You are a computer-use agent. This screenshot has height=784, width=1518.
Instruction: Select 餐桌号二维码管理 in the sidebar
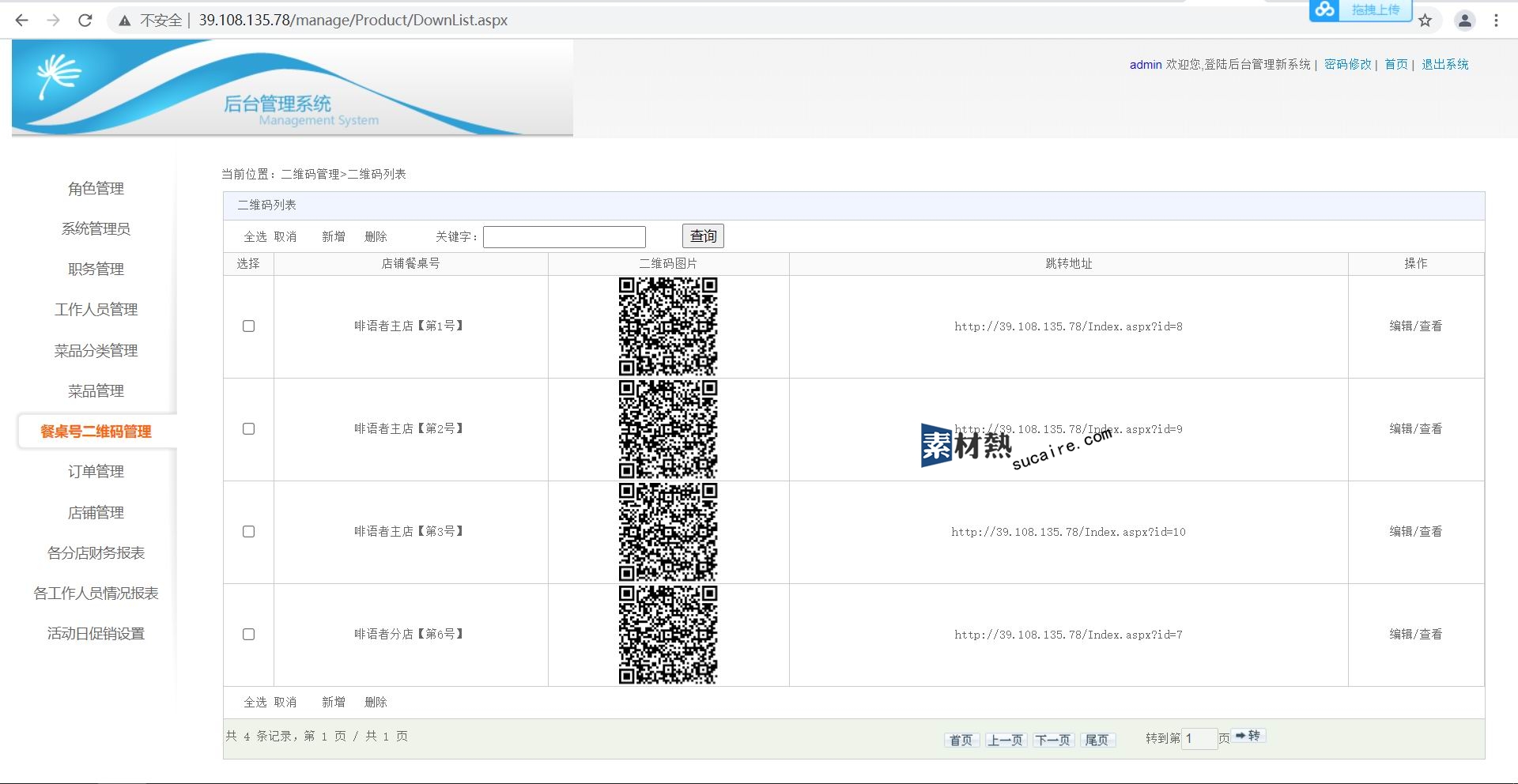[x=96, y=432]
